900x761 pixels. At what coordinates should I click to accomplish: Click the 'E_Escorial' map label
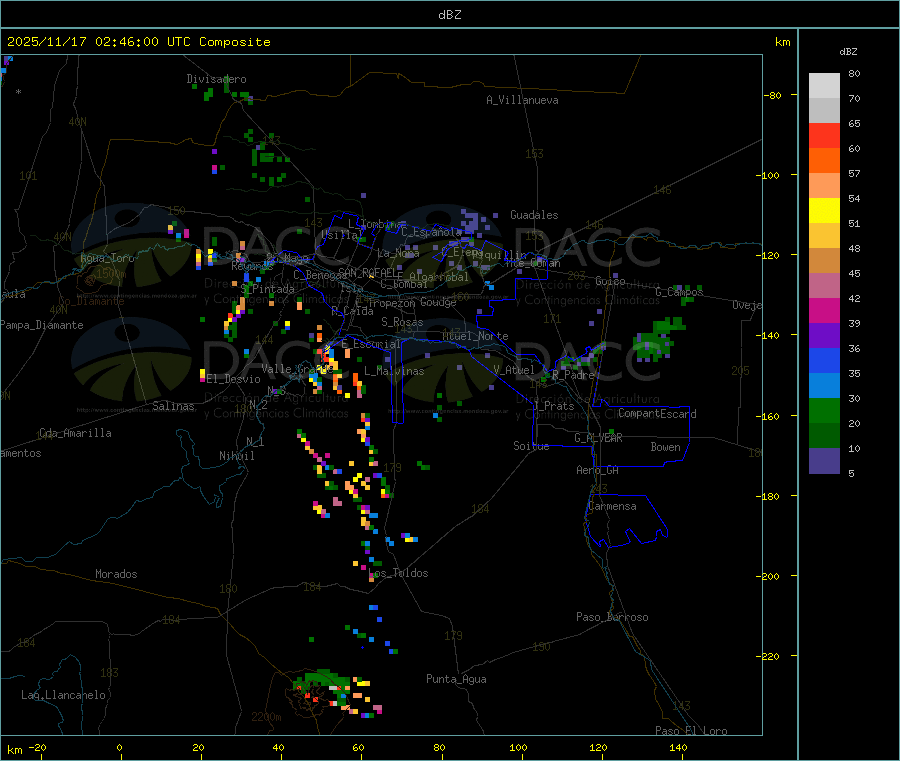[x=371, y=344]
